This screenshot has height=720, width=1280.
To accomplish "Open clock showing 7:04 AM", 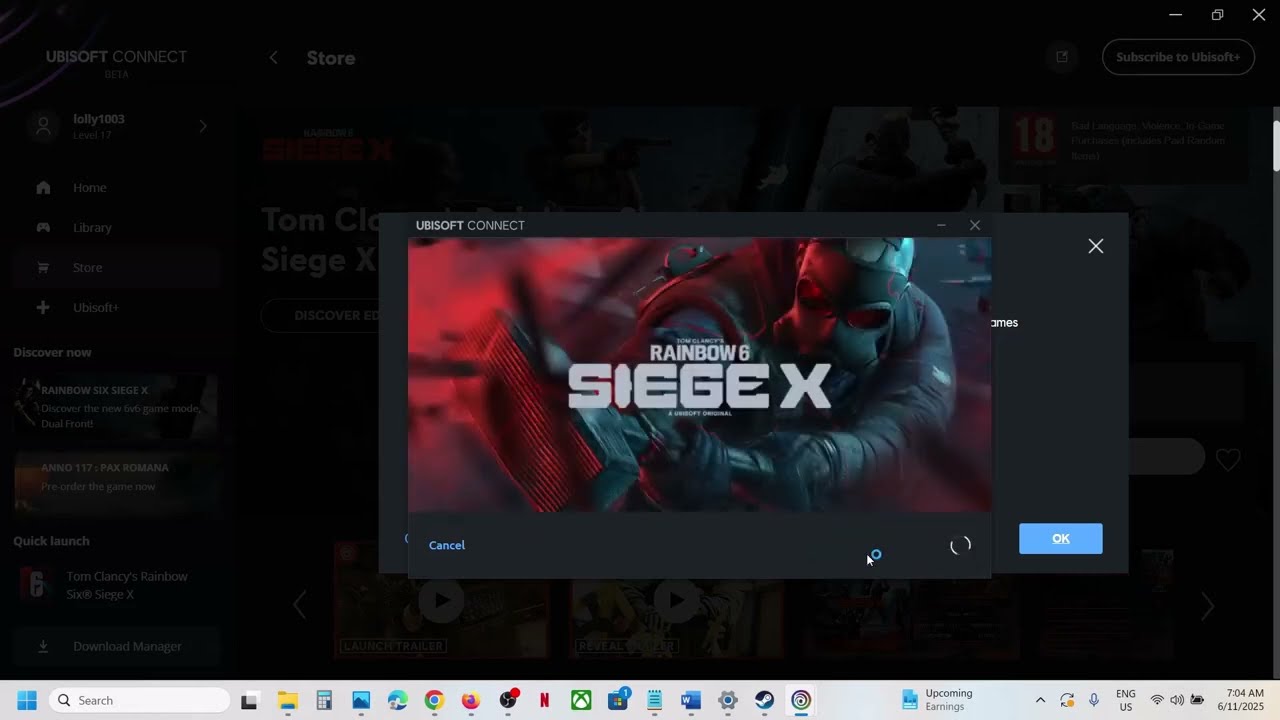I will [x=1243, y=700].
